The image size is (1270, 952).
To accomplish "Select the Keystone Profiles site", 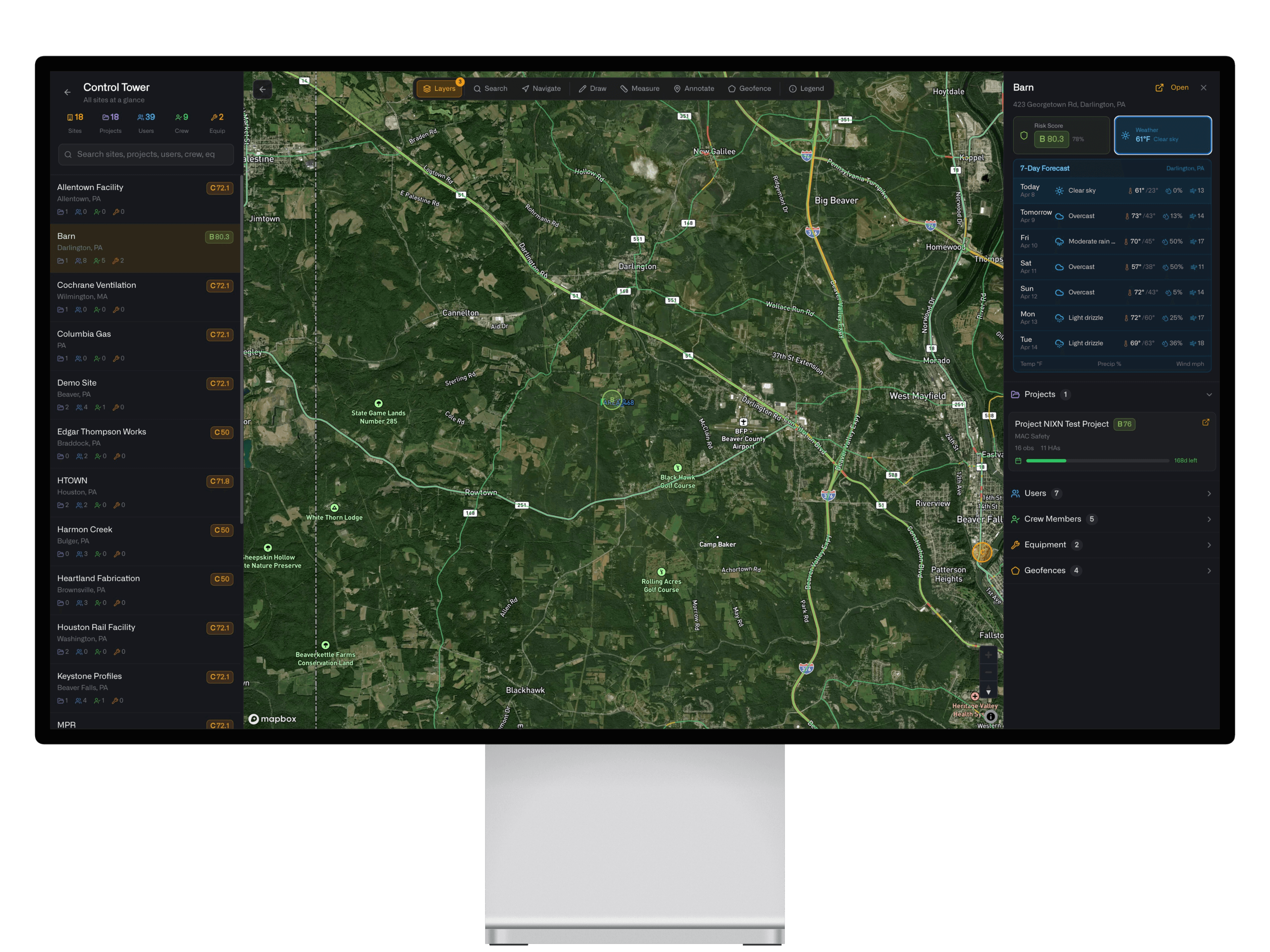I will click(x=145, y=688).
